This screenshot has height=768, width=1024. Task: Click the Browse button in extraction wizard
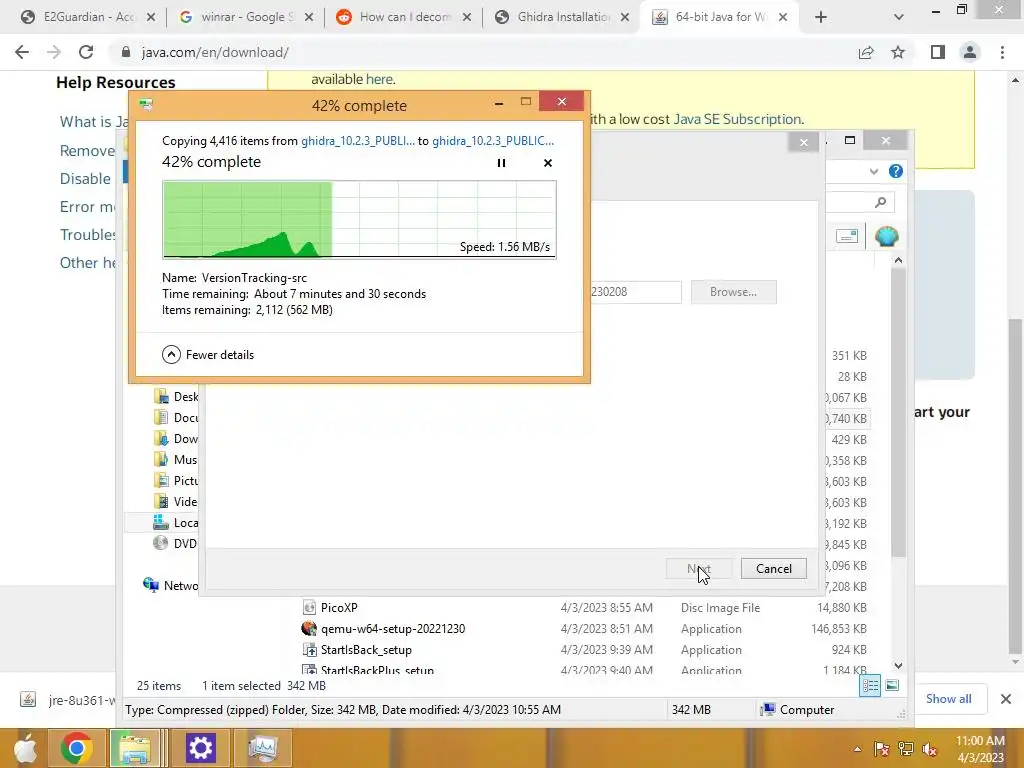point(733,292)
